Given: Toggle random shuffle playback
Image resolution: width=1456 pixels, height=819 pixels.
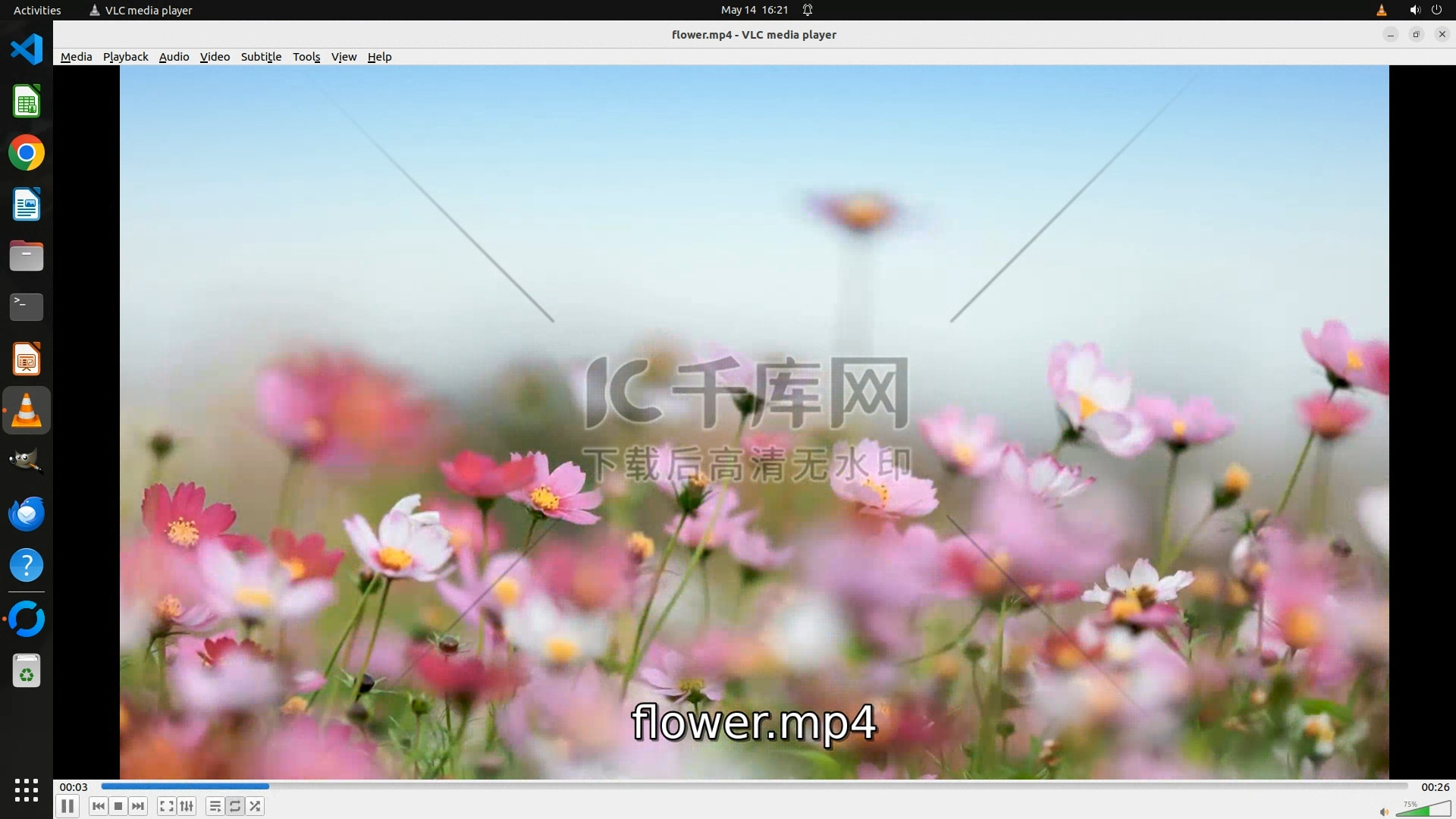Looking at the screenshot, I should 256,806.
